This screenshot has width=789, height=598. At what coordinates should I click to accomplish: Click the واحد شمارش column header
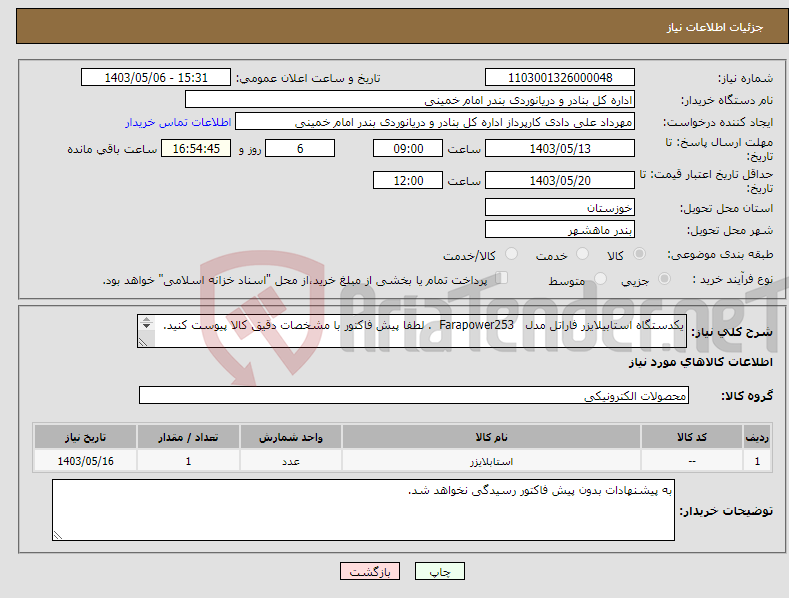[x=291, y=437]
